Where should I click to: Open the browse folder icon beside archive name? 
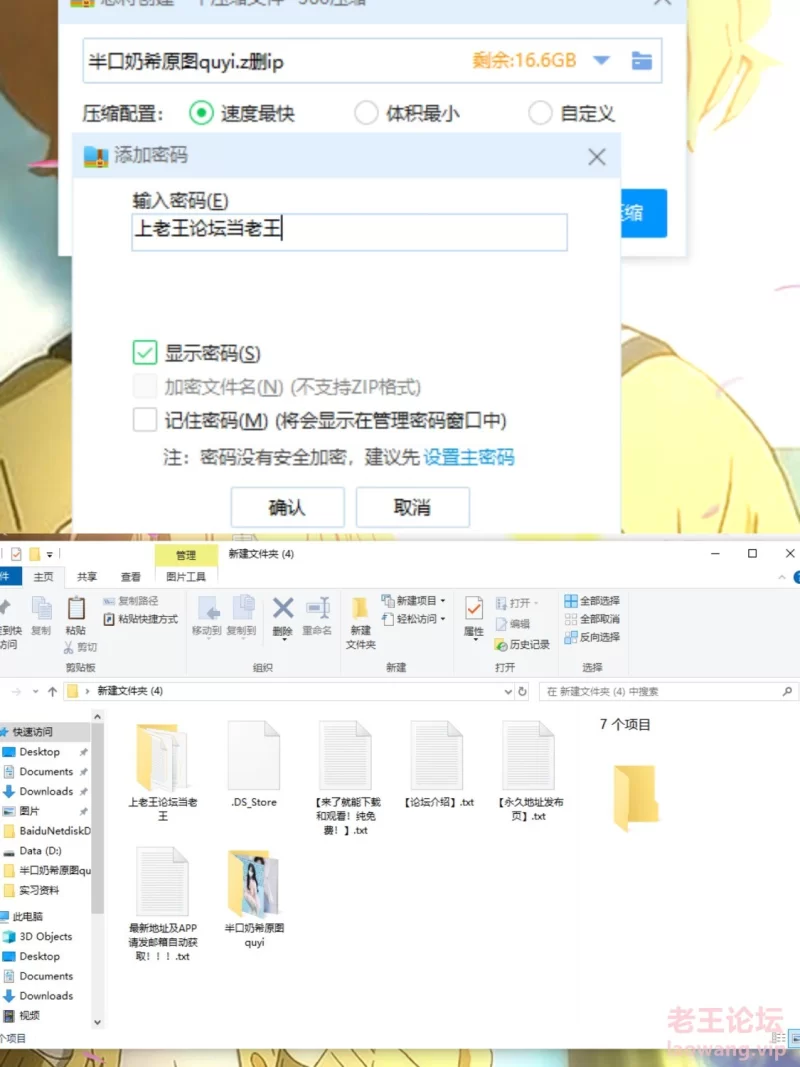pos(641,61)
